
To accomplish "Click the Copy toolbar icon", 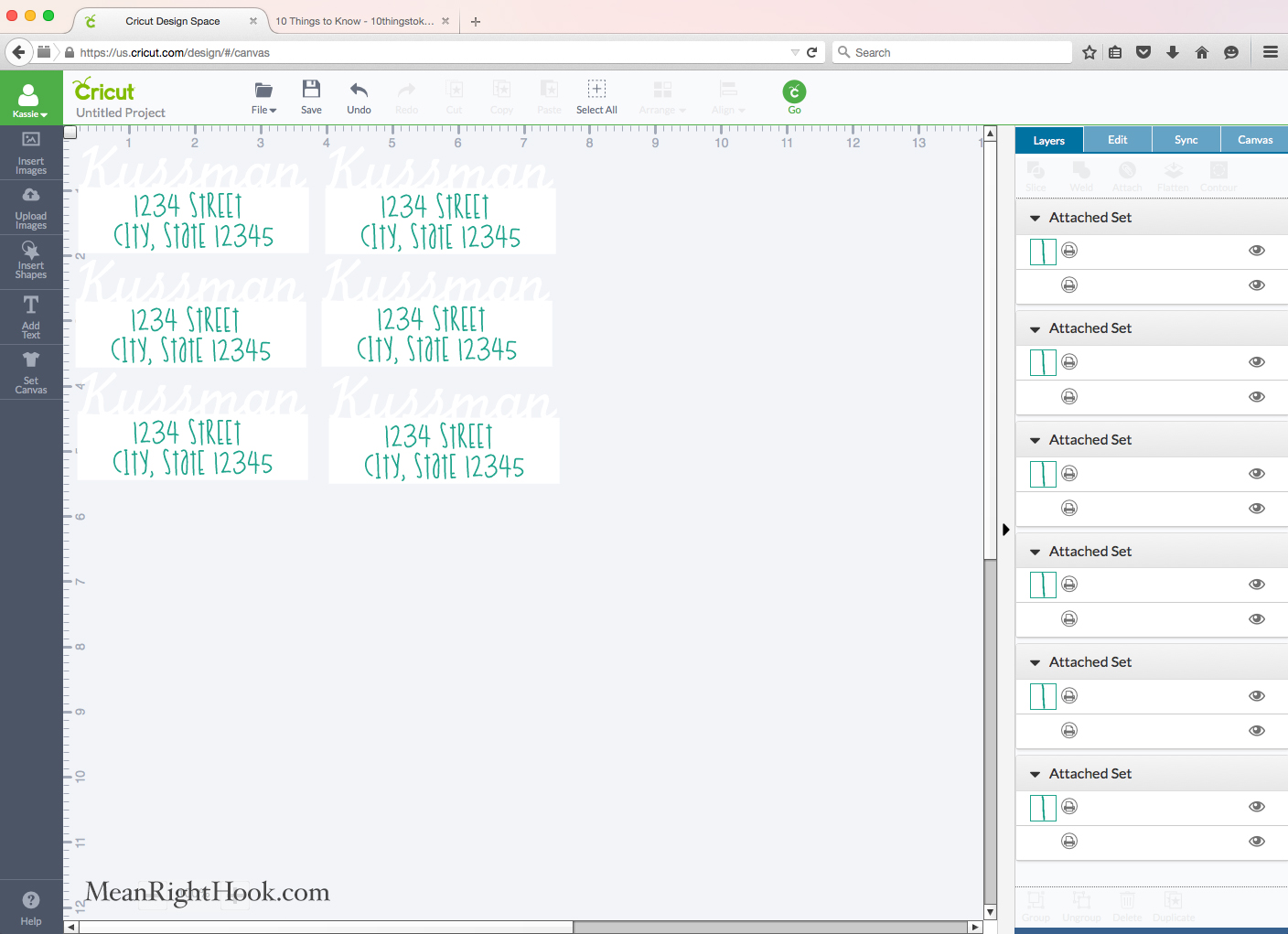I will tap(501, 97).
